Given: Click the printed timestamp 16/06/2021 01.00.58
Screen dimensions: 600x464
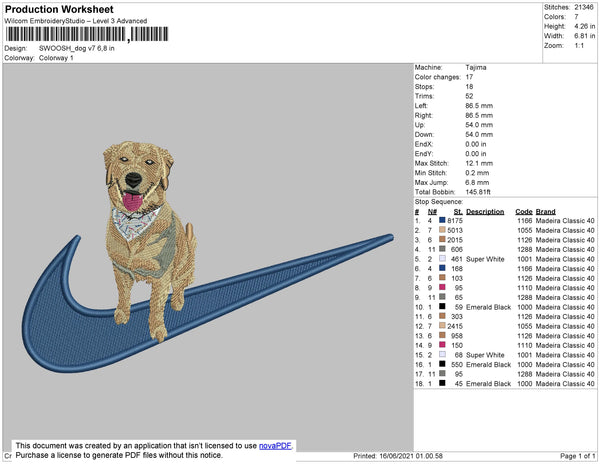Looking at the screenshot, I should coord(411,456).
